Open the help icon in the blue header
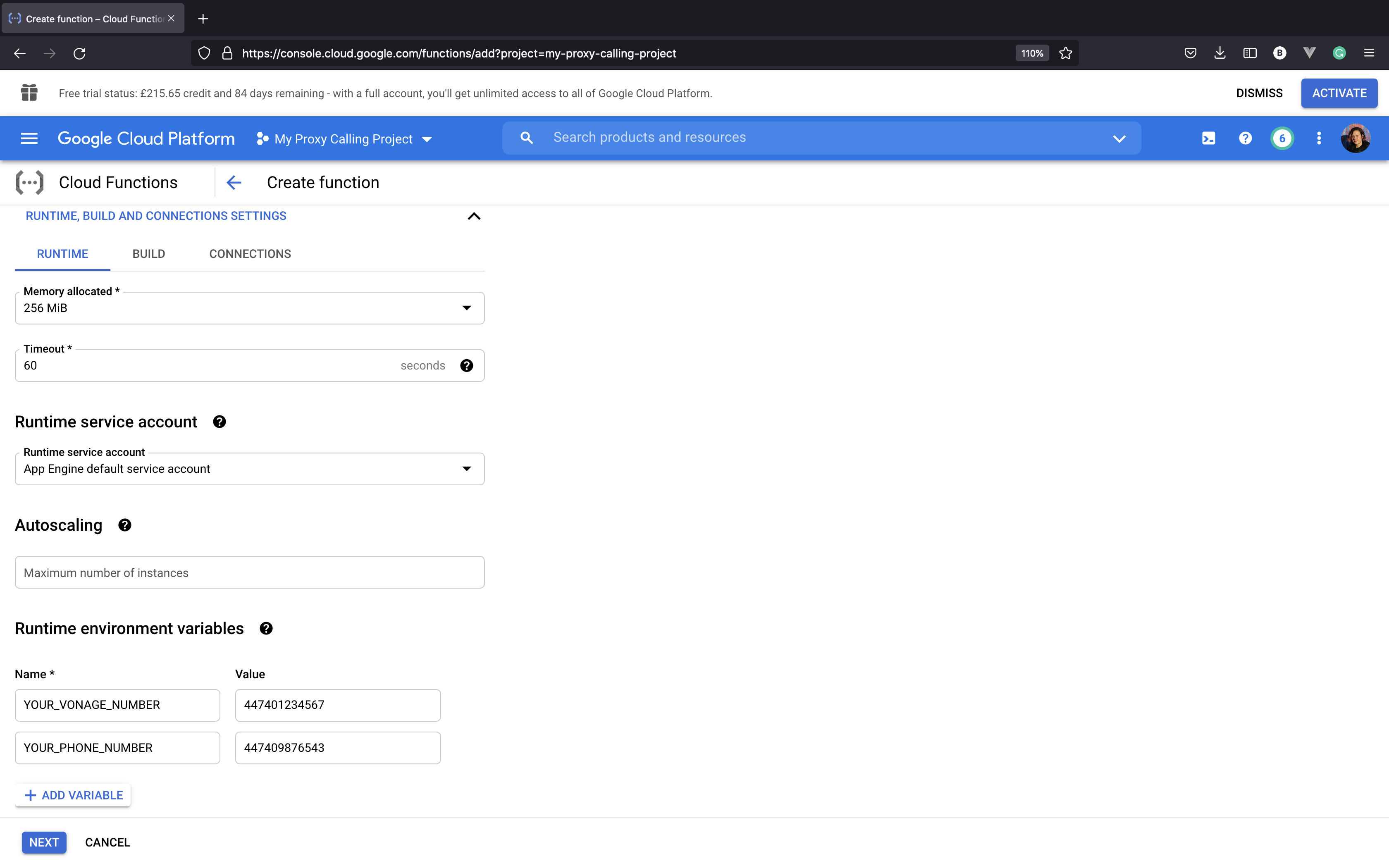This screenshot has height=868, width=1389. [1245, 138]
